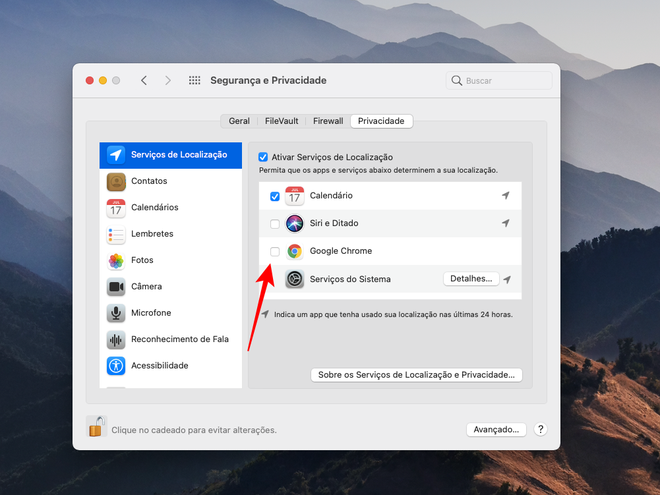Screen dimensions: 660x495
Task: Click the Calendários icon in the sidebar
Action: (x=116, y=208)
